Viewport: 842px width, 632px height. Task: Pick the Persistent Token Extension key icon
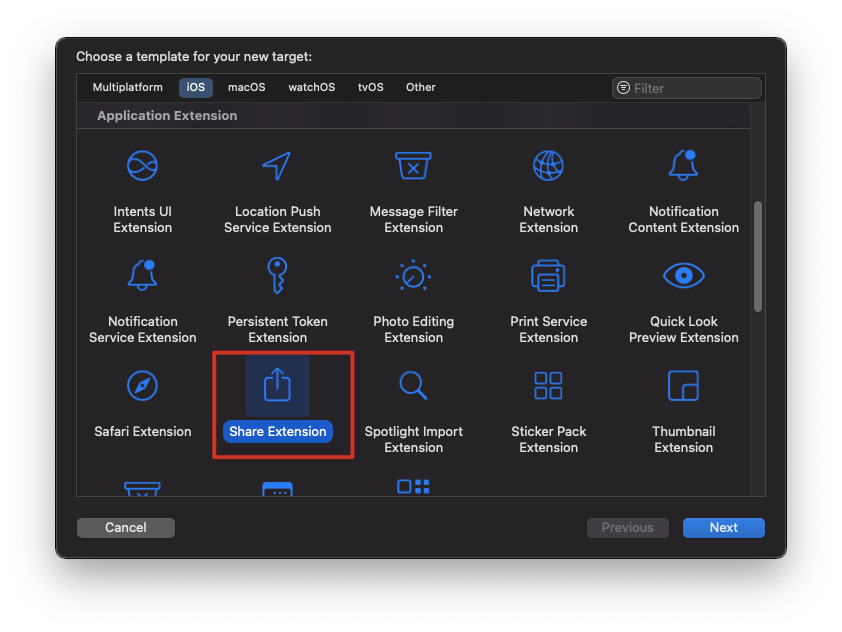click(x=277, y=275)
